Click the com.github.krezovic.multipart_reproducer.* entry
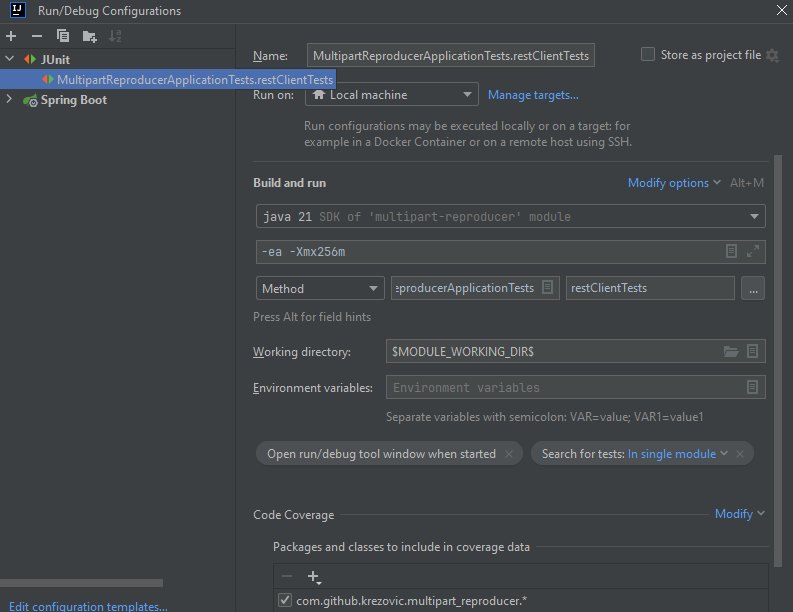This screenshot has height=612, width=793. [411, 601]
